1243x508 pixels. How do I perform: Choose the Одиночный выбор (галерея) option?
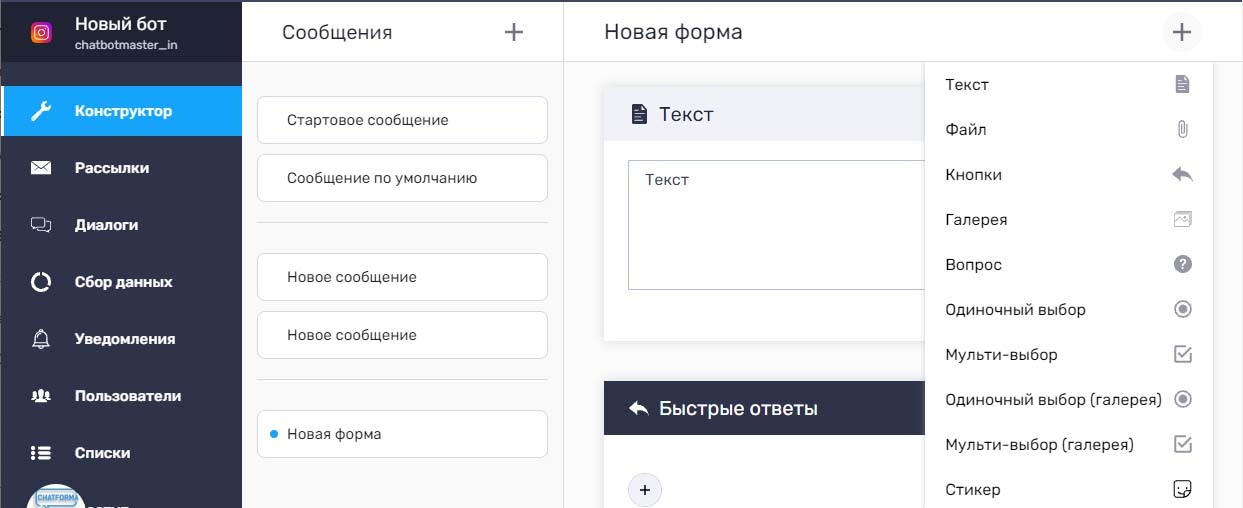[1053, 400]
